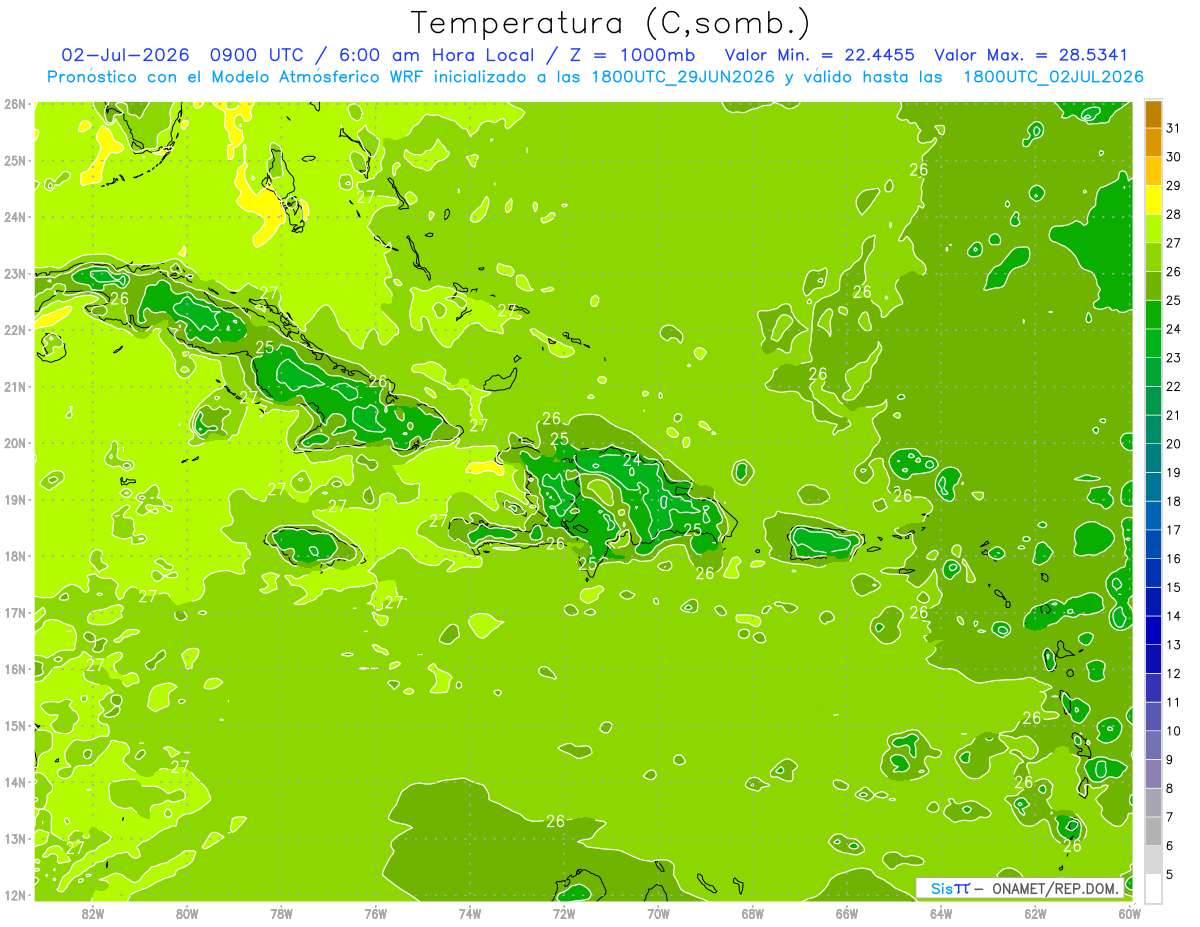Viewport: 1200px width, 927px height.
Task: Click the '13N' latitude axis label
Action: coord(14,838)
